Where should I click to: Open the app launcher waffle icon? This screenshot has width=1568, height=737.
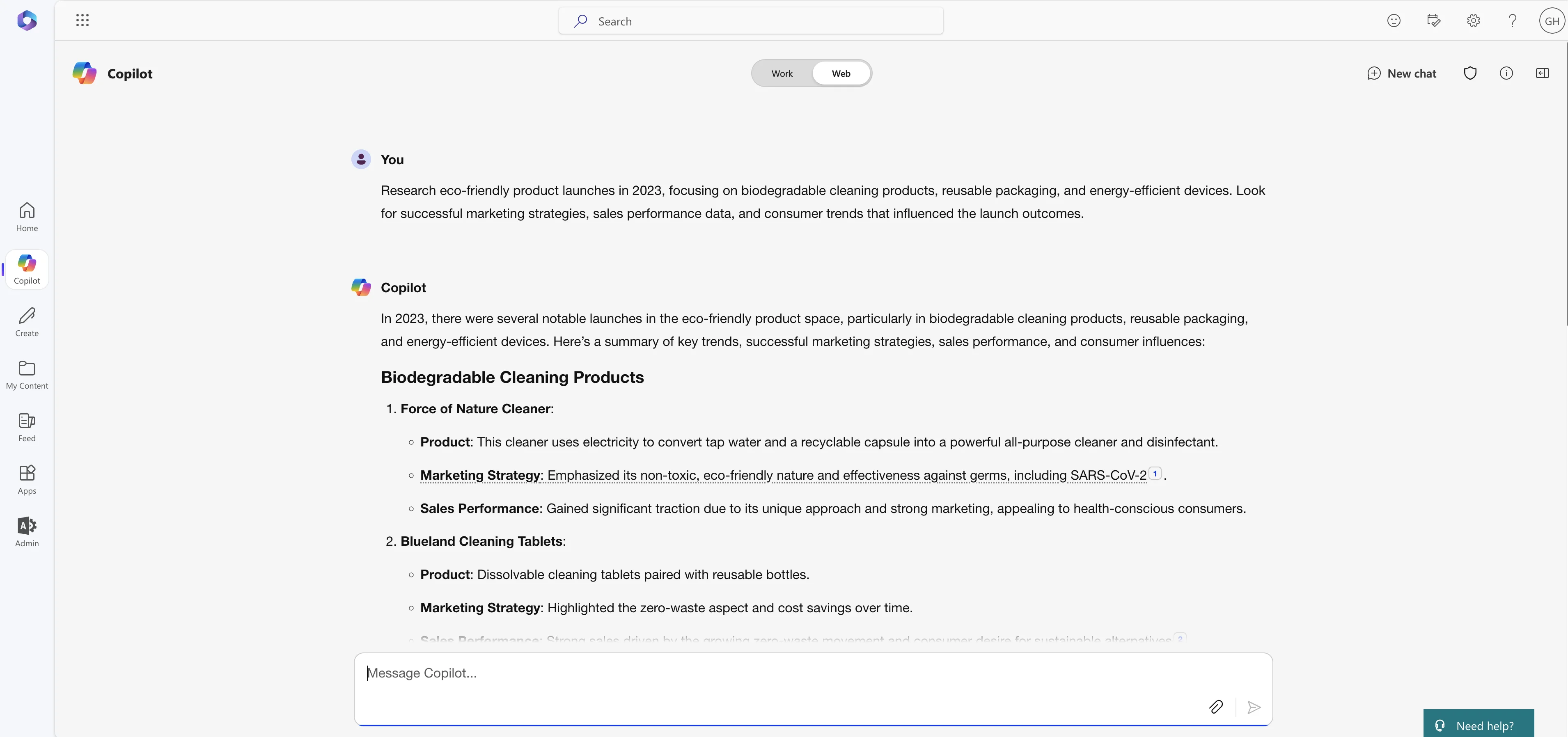tap(82, 21)
